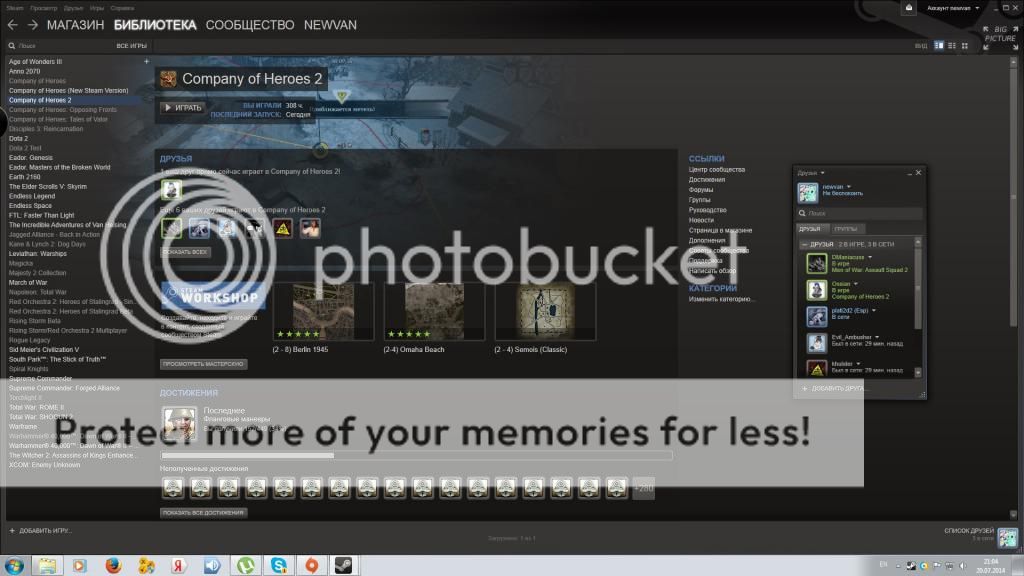The width and height of the screenshot is (1024, 576).
Task: Switch to ГРУППЫ tab in the friends panel
Action: [x=846, y=229]
